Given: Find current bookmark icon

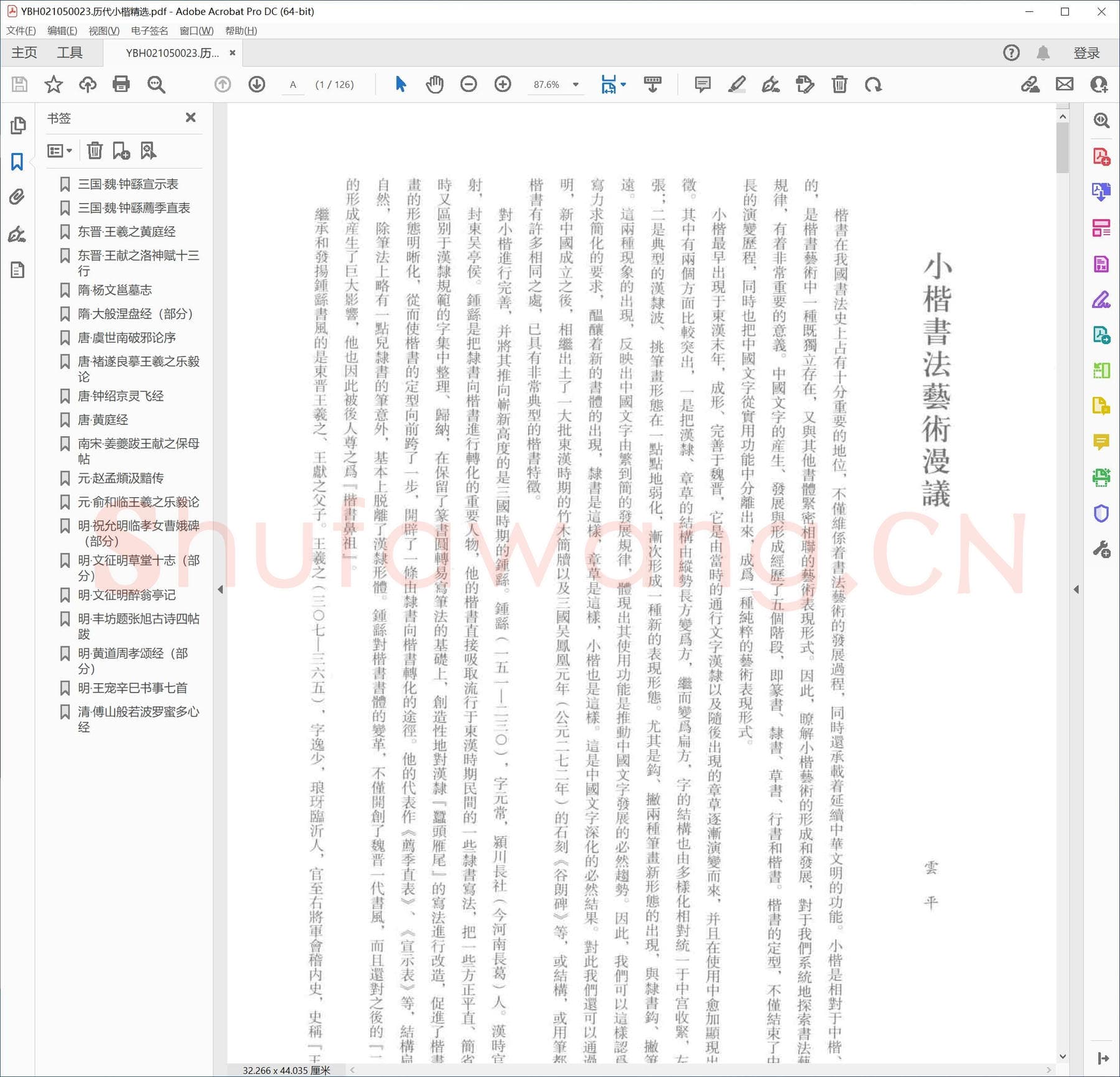Looking at the screenshot, I should 148,151.
